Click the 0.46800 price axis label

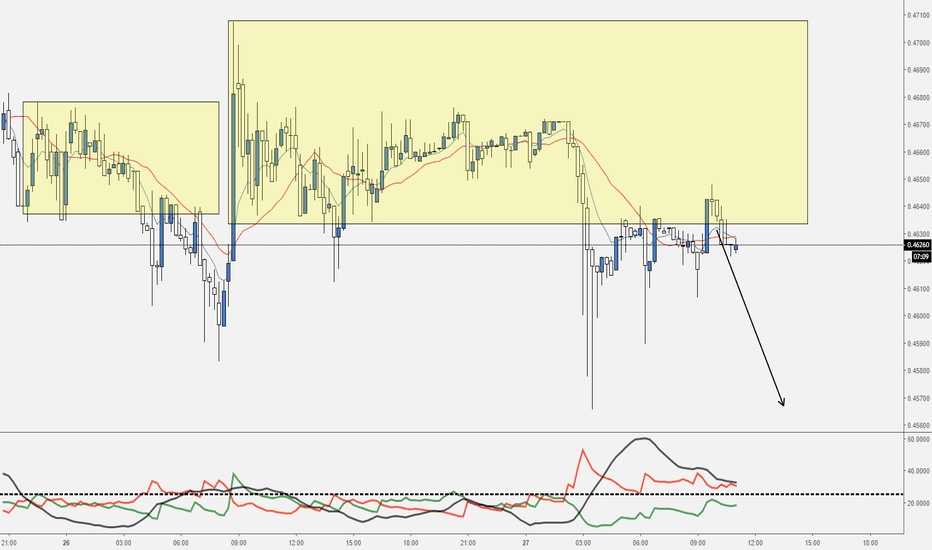[918, 98]
